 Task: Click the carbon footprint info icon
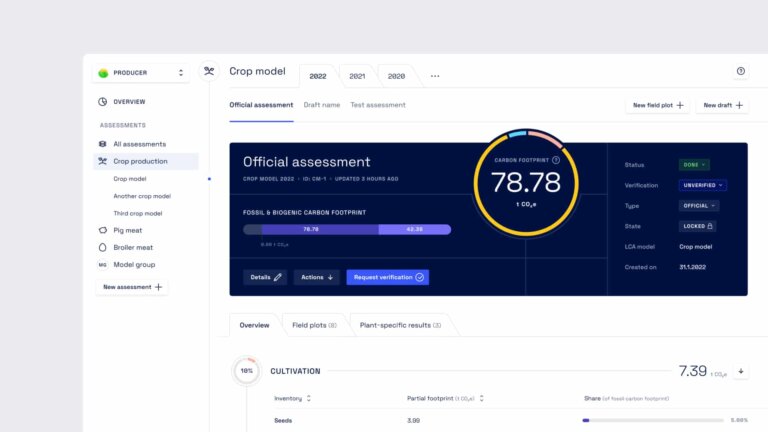point(556,159)
